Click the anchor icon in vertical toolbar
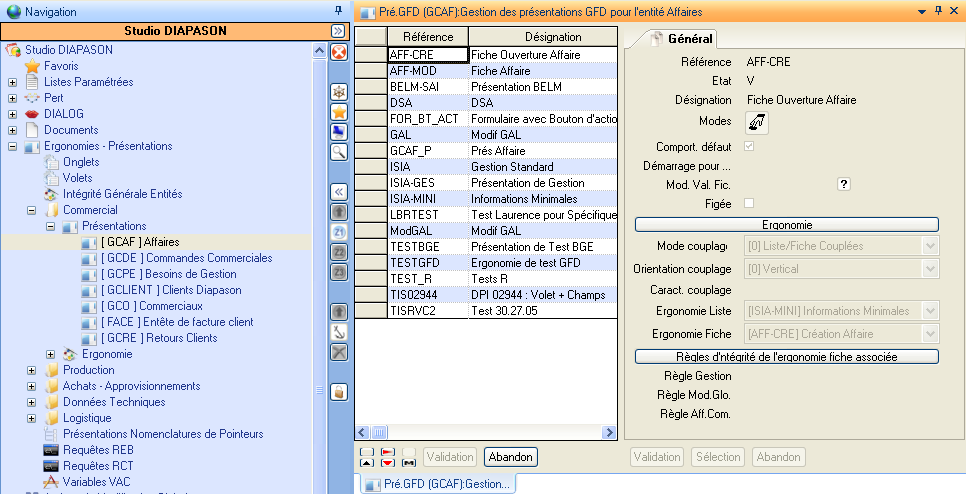The image size is (966, 494). tap(339, 332)
